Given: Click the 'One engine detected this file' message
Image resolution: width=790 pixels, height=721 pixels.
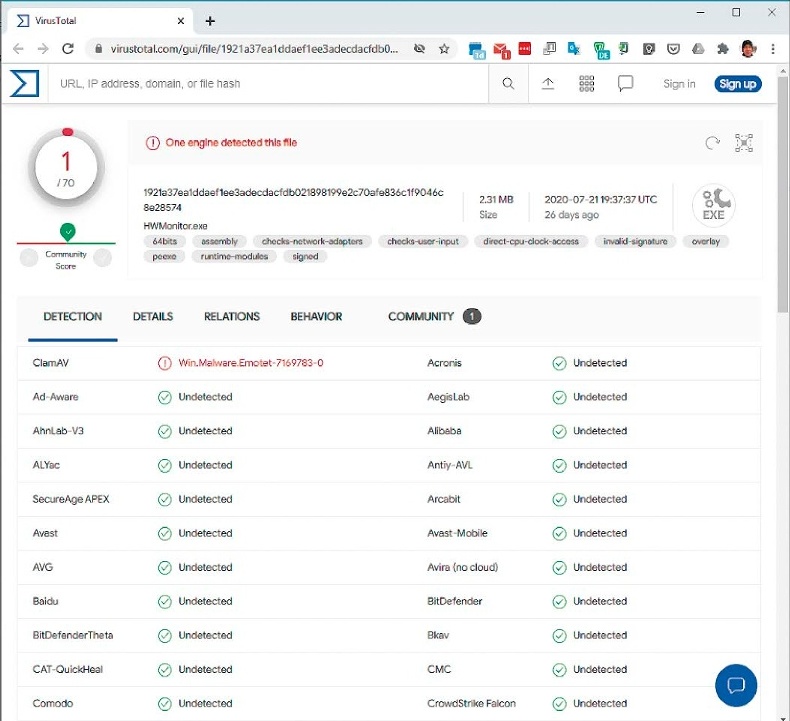Looking at the screenshot, I should click(x=231, y=143).
